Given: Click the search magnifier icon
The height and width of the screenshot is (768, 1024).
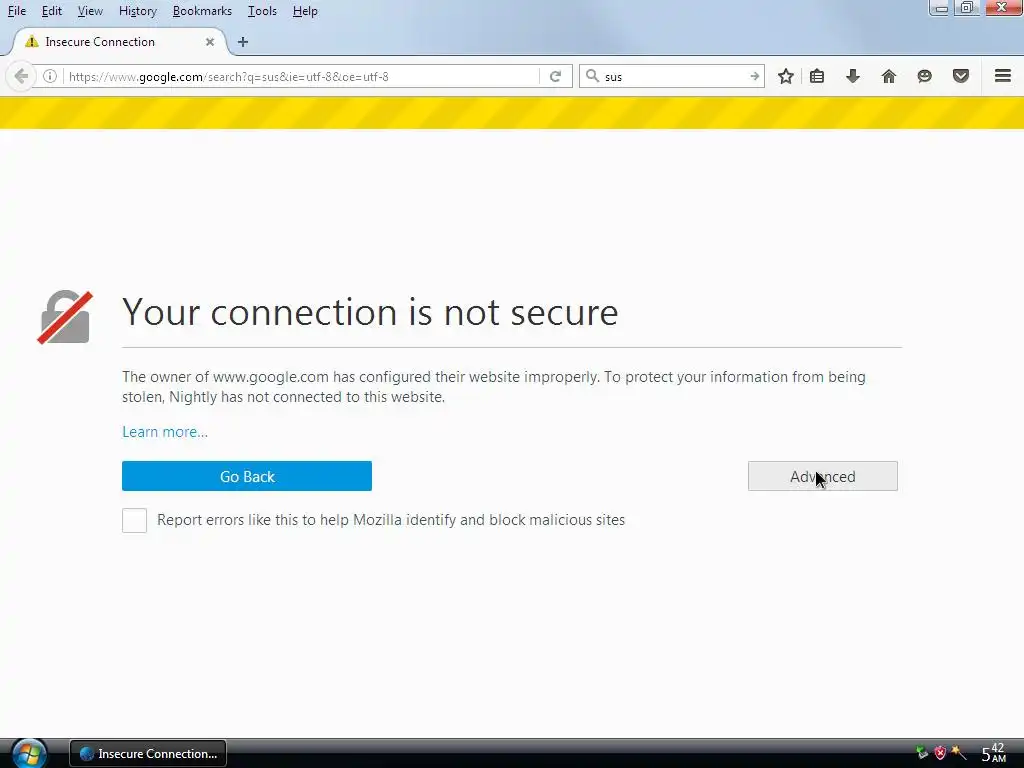Looking at the screenshot, I should [x=592, y=76].
